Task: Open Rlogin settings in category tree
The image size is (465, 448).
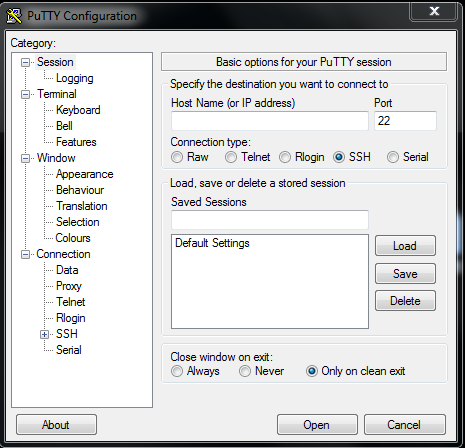Action: click(x=71, y=318)
